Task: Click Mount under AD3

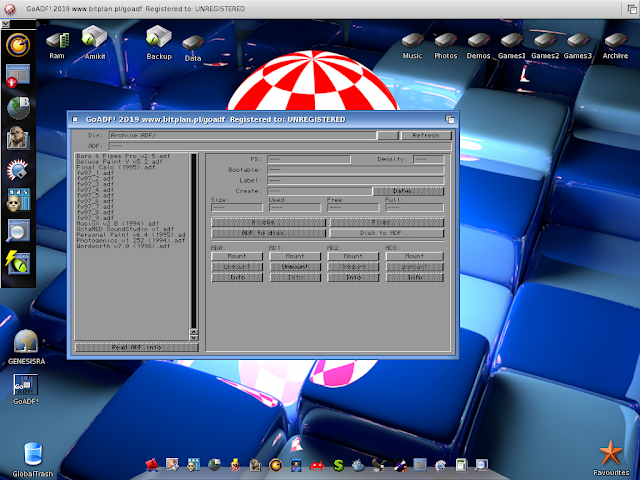Action: coord(414,256)
